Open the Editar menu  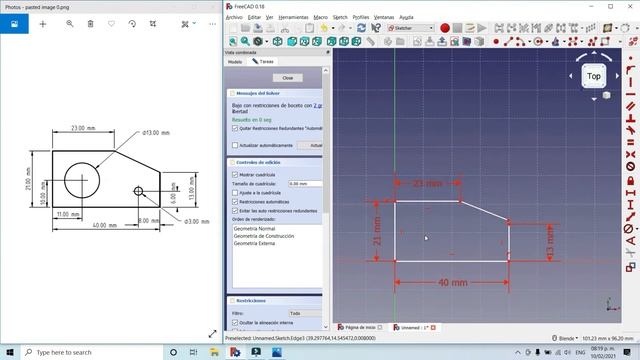pos(254,17)
